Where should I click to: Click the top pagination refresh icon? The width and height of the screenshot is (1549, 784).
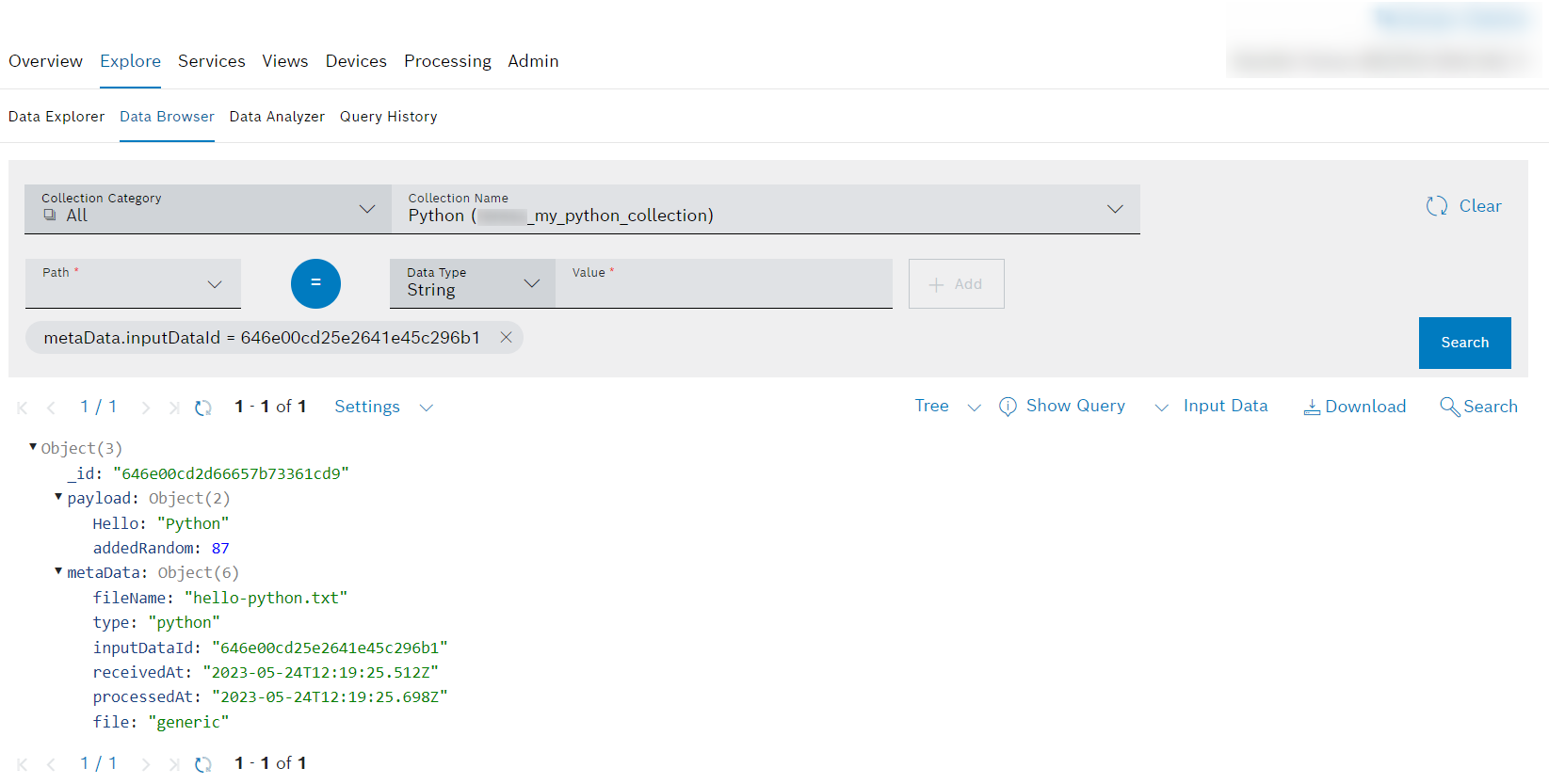coord(202,408)
